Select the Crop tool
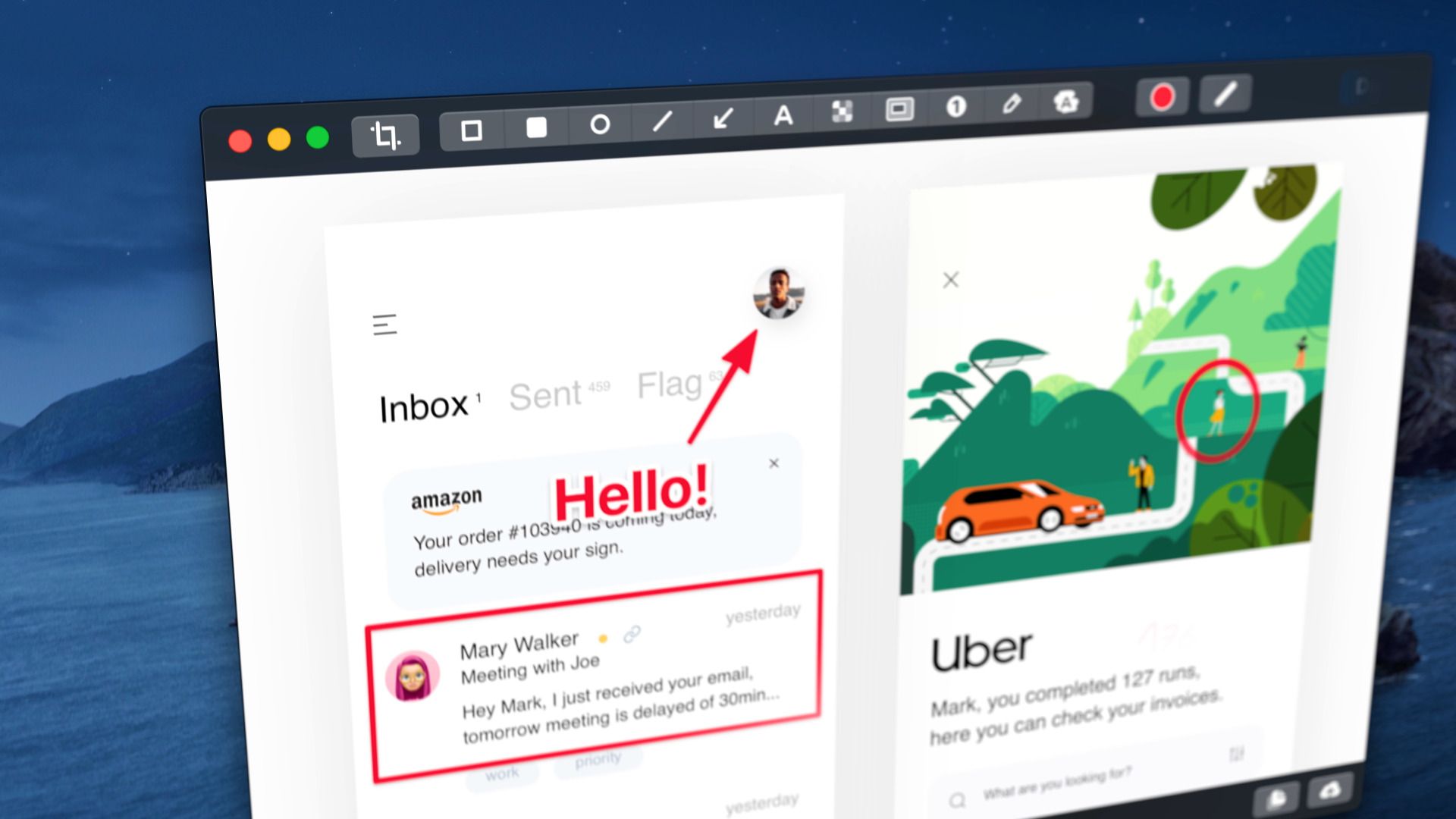Screen dimensions: 1456x819 385,136
